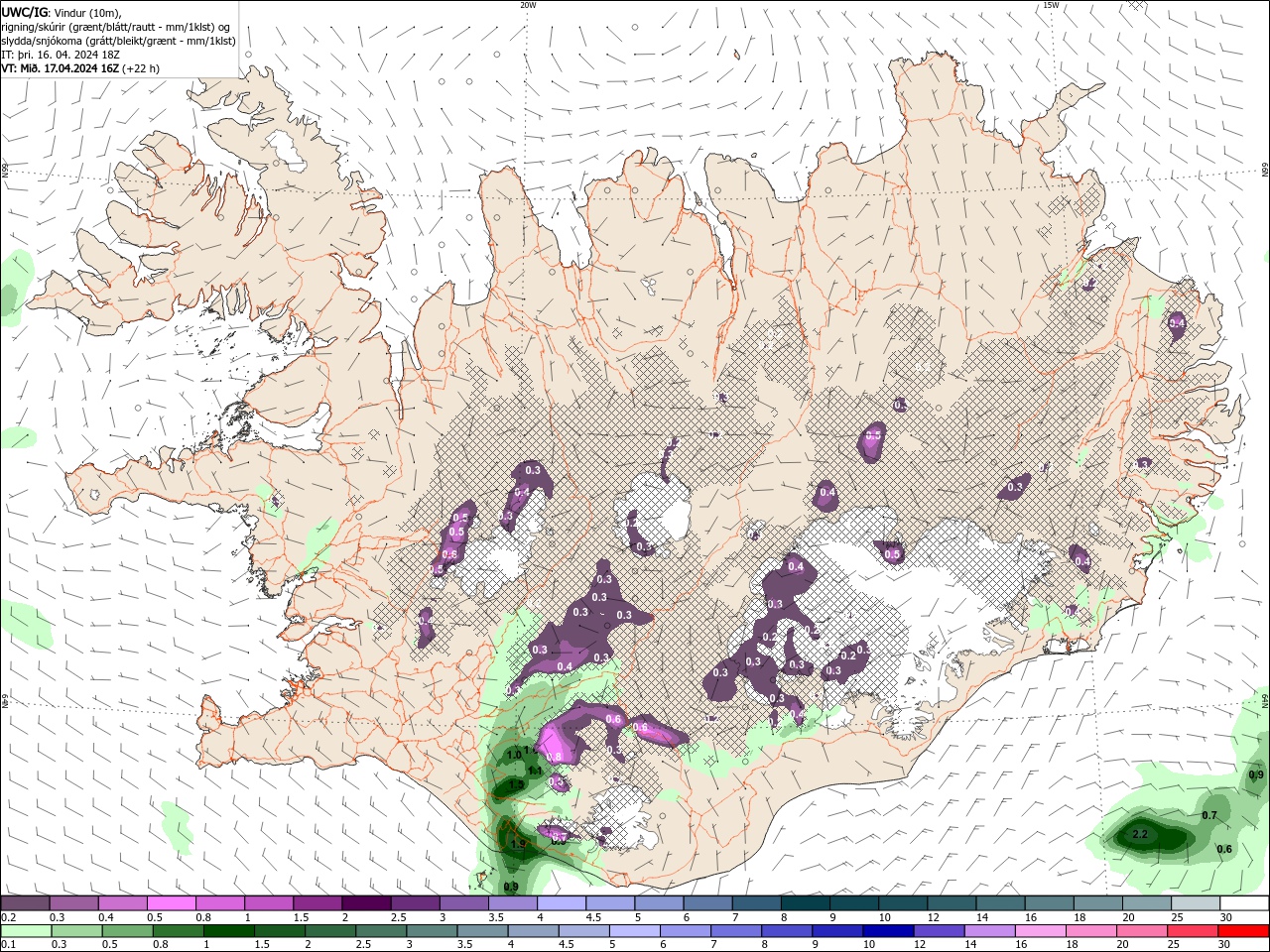Click the 'UWC/IG: Vindur (10m)' title line
The image size is (1270, 952).
pyautogui.click(x=62, y=12)
